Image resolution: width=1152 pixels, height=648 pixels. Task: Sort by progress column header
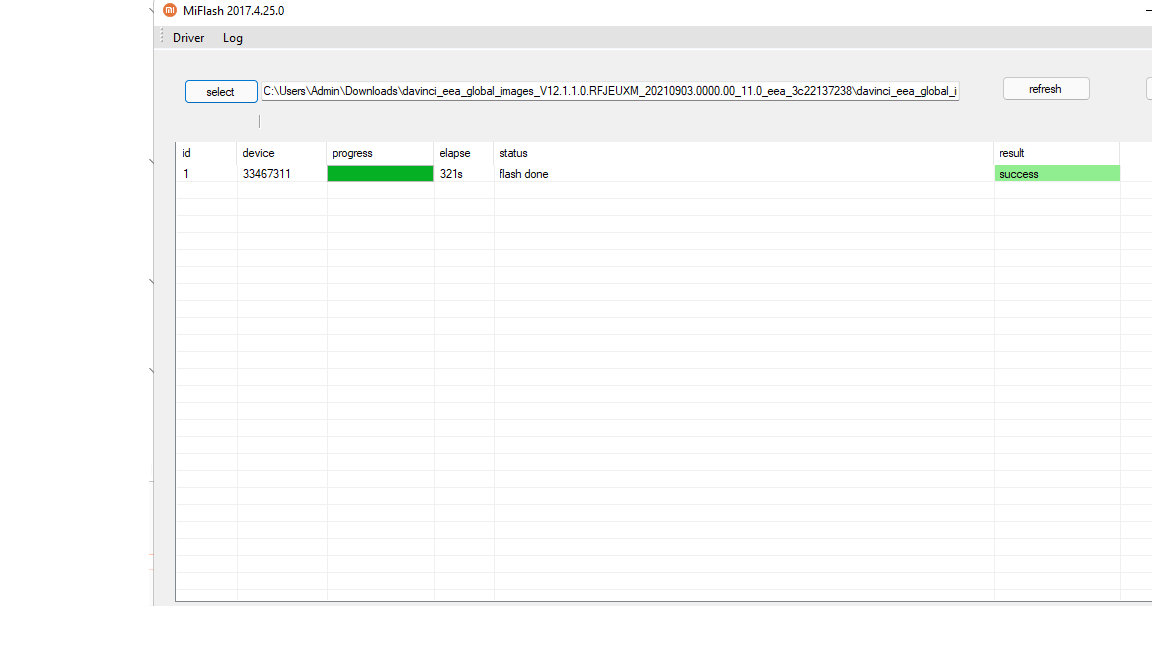click(x=380, y=153)
